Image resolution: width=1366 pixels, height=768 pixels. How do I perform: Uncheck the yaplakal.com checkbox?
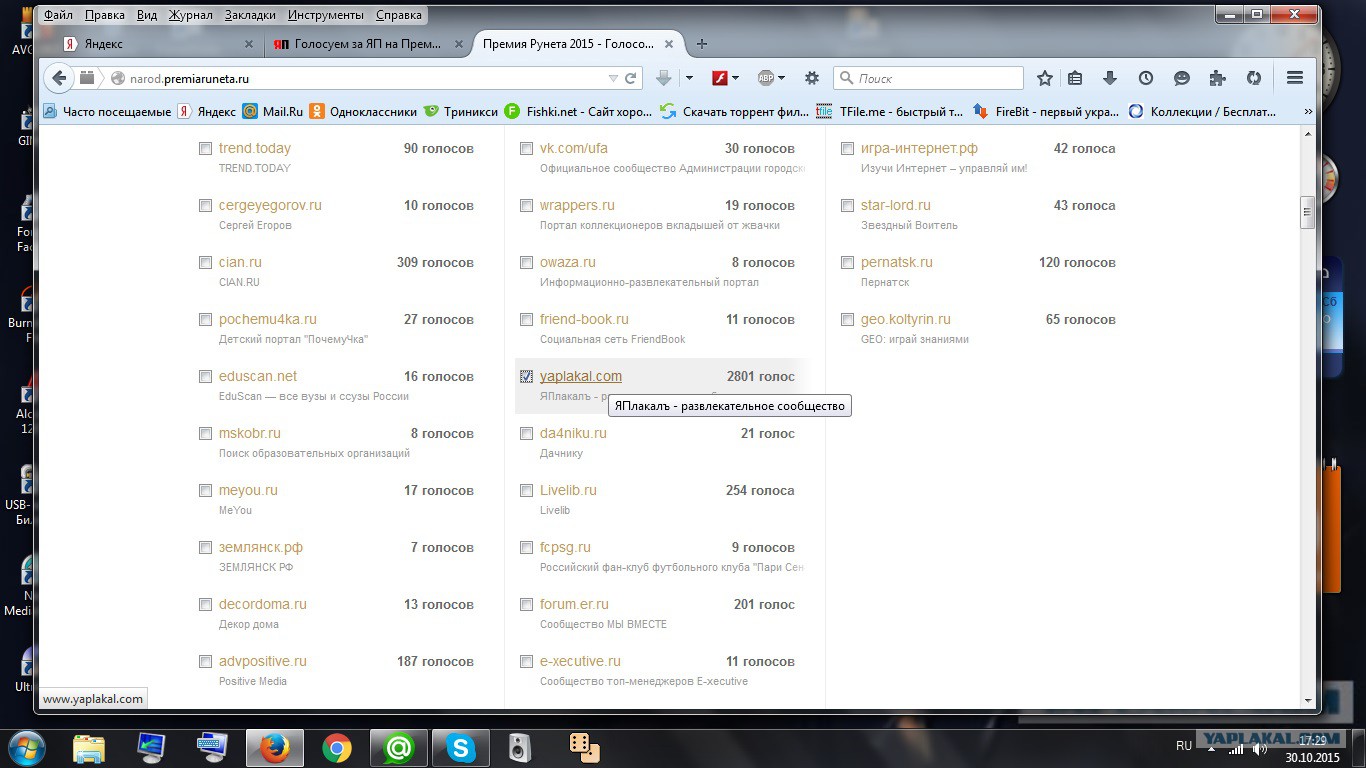point(526,377)
